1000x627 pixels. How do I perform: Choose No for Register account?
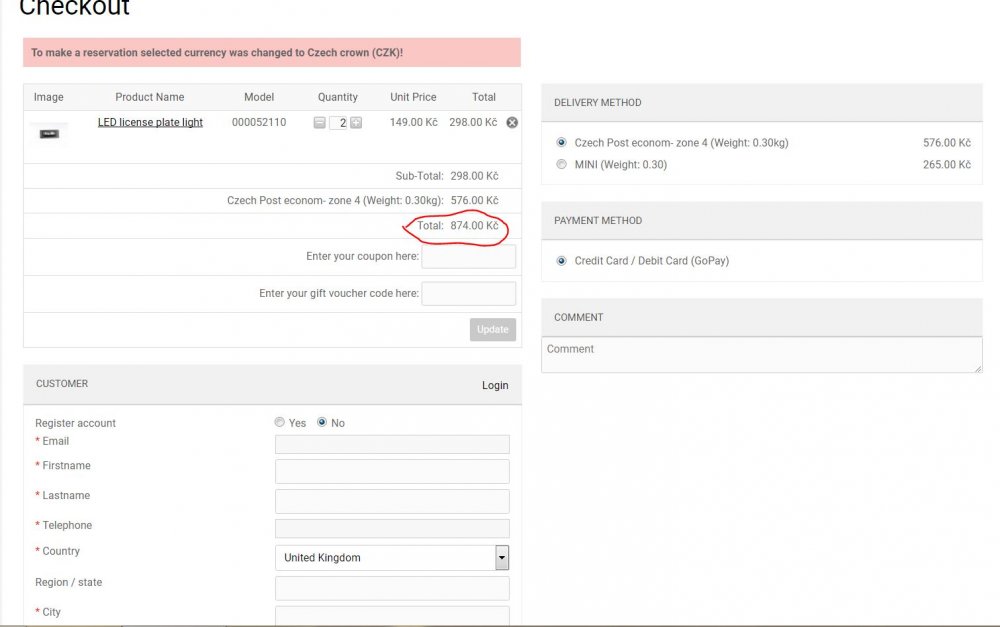pyautogui.click(x=322, y=422)
